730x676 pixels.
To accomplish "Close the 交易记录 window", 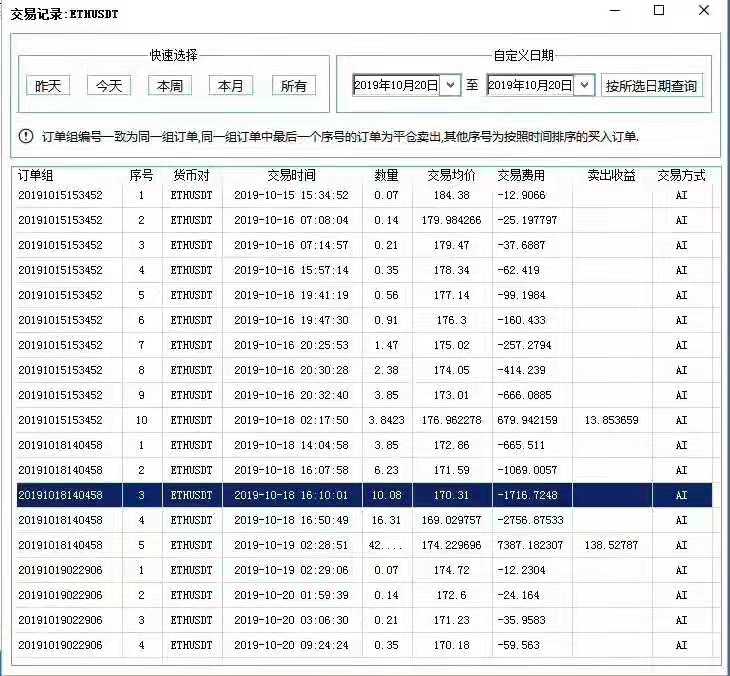I will coord(704,10).
